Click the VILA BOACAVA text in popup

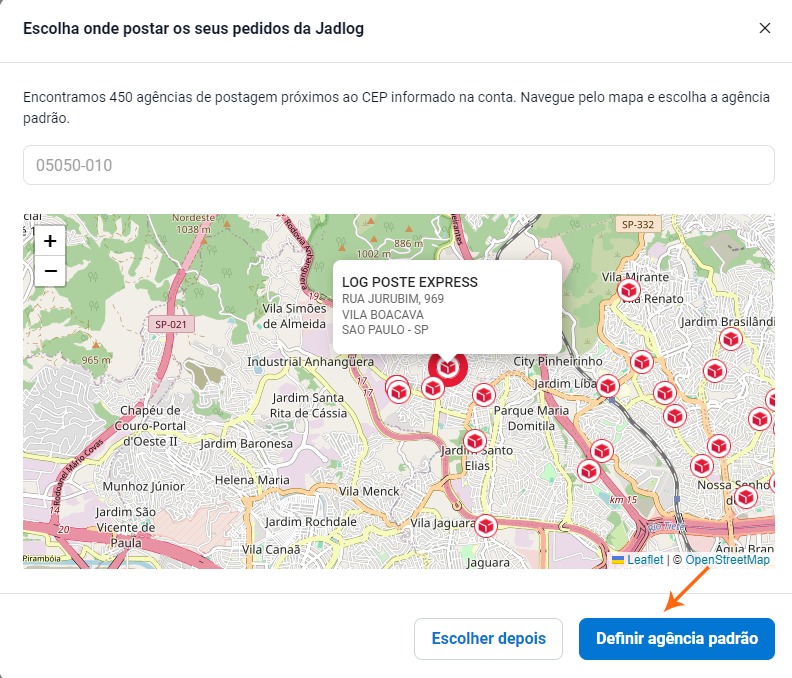pos(383,314)
